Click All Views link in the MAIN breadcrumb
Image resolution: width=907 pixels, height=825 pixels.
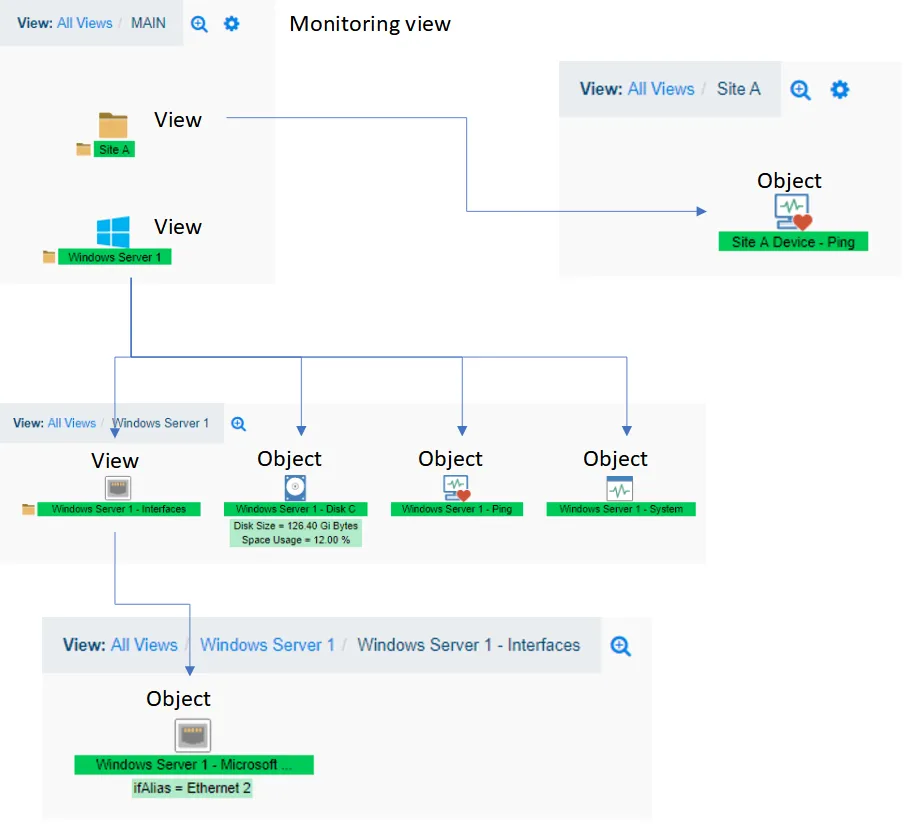[x=84, y=22]
